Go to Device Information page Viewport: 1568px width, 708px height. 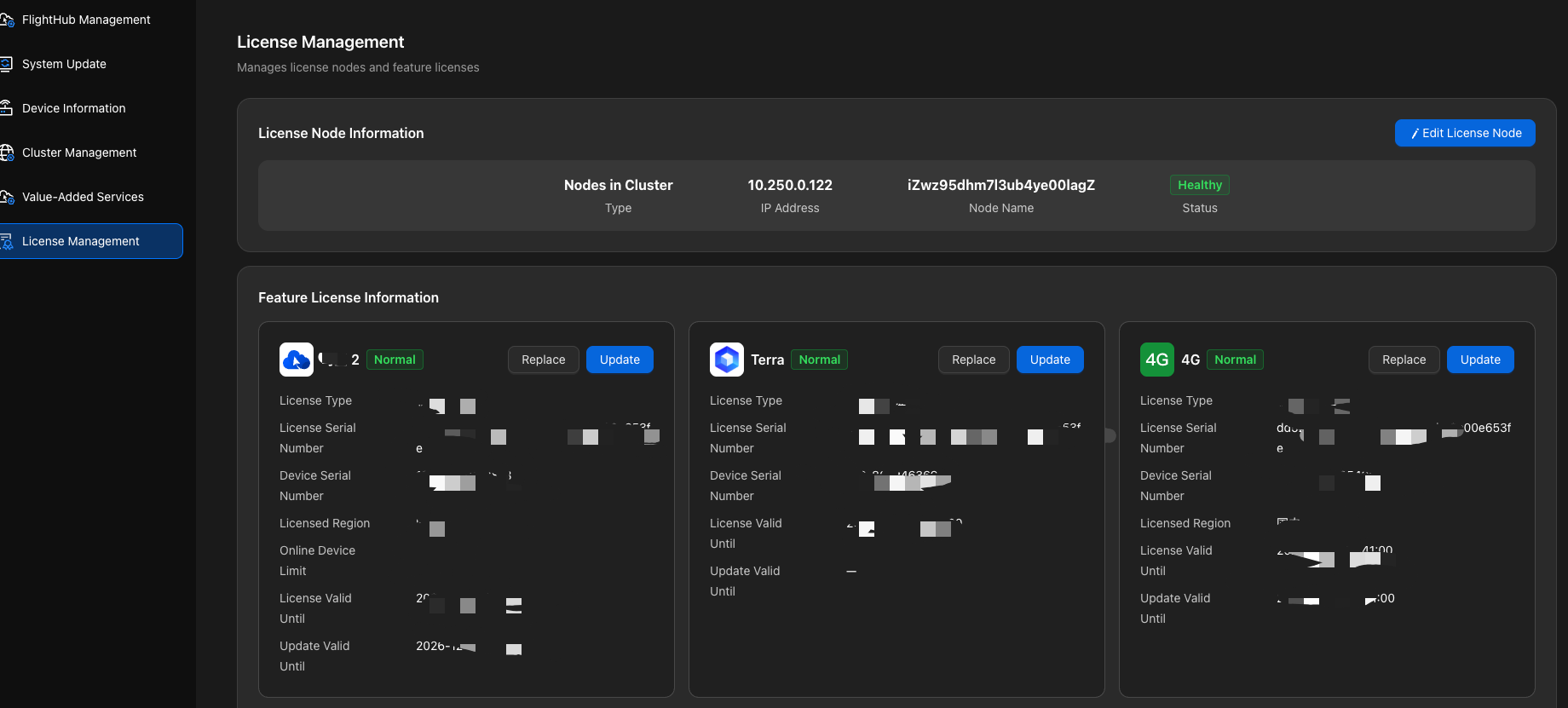(x=74, y=108)
